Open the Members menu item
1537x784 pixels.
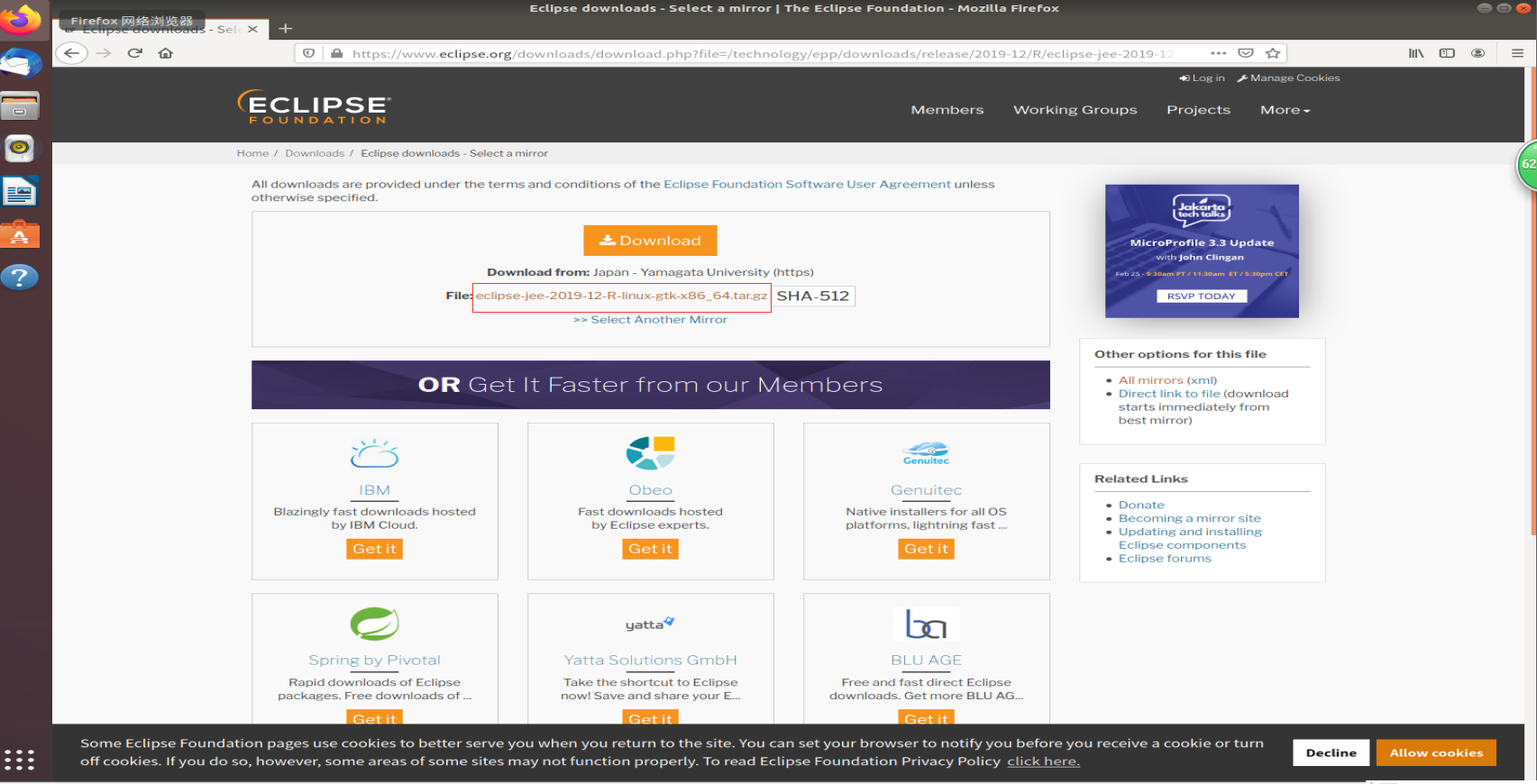[947, 110]
